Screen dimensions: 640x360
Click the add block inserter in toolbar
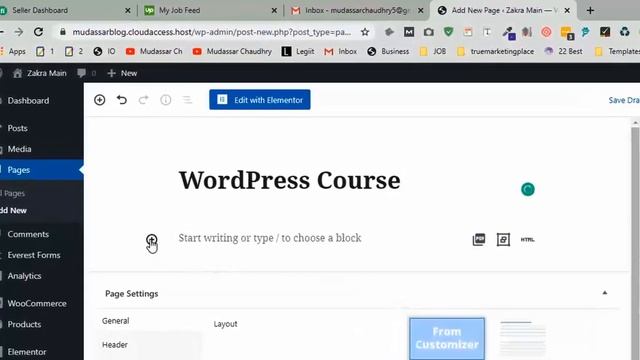tap(100, 100)
